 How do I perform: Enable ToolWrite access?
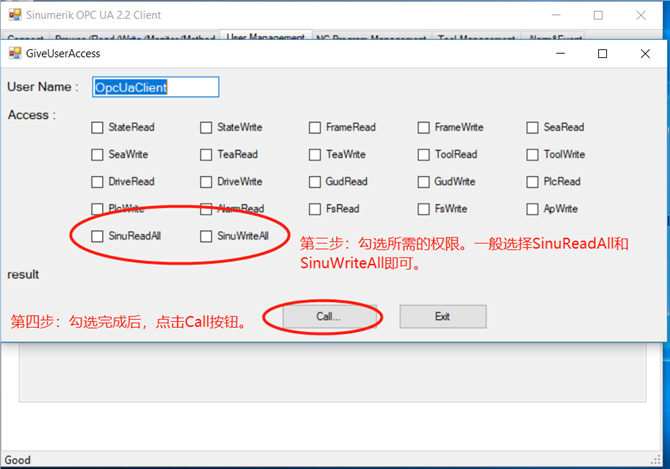(532, 155)
